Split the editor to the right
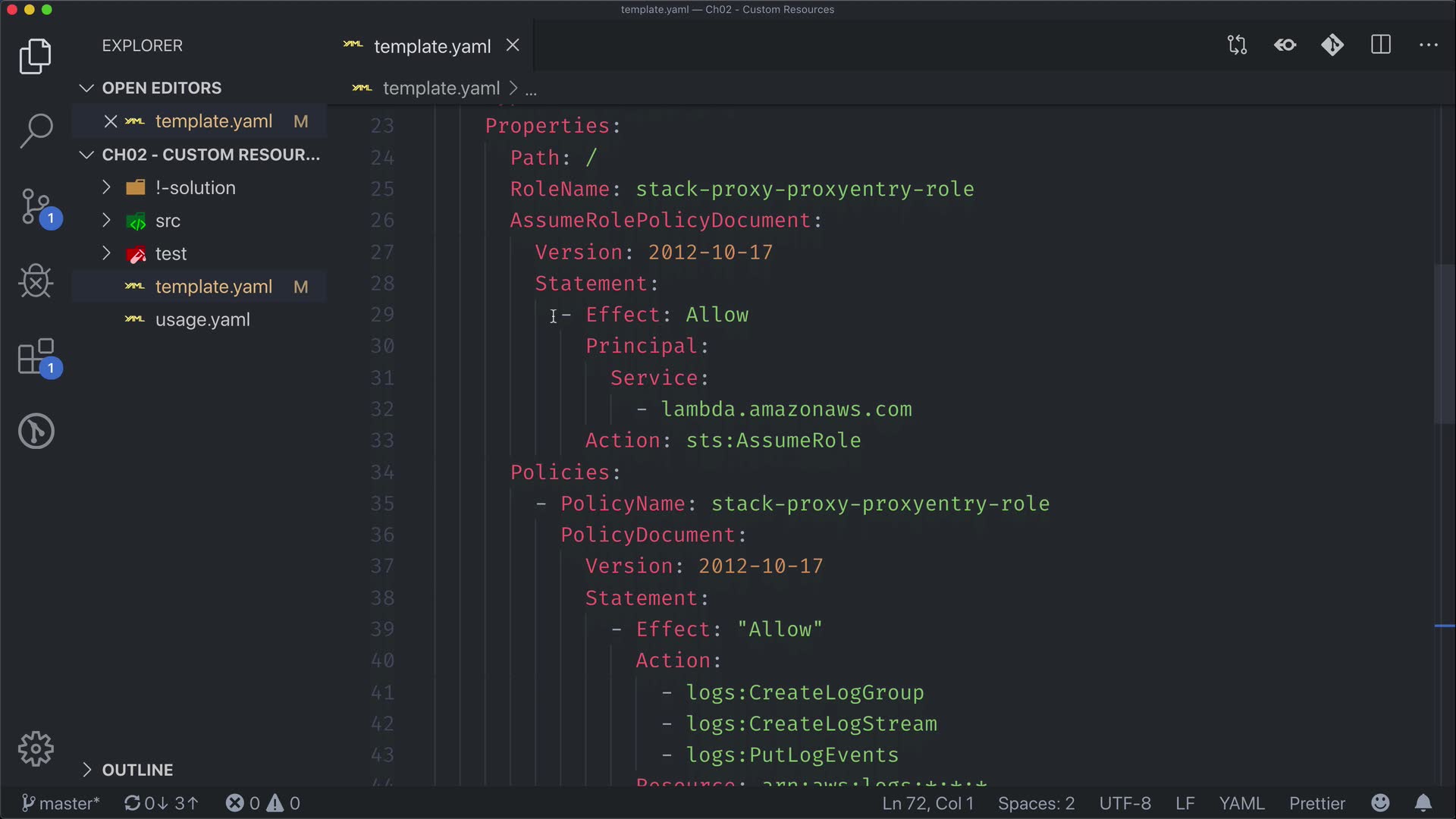Screen dimensions: 1456x819 (x=1381, y=45)
